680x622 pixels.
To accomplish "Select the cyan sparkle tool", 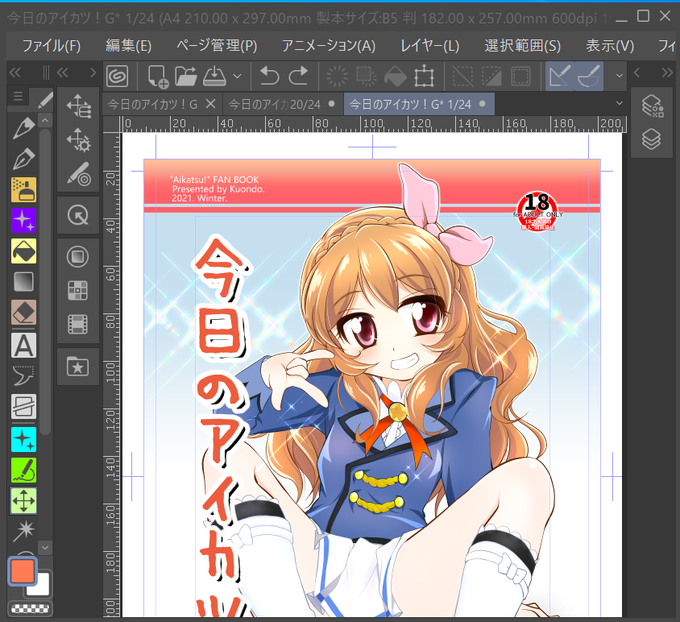I will tap(23, 439).
